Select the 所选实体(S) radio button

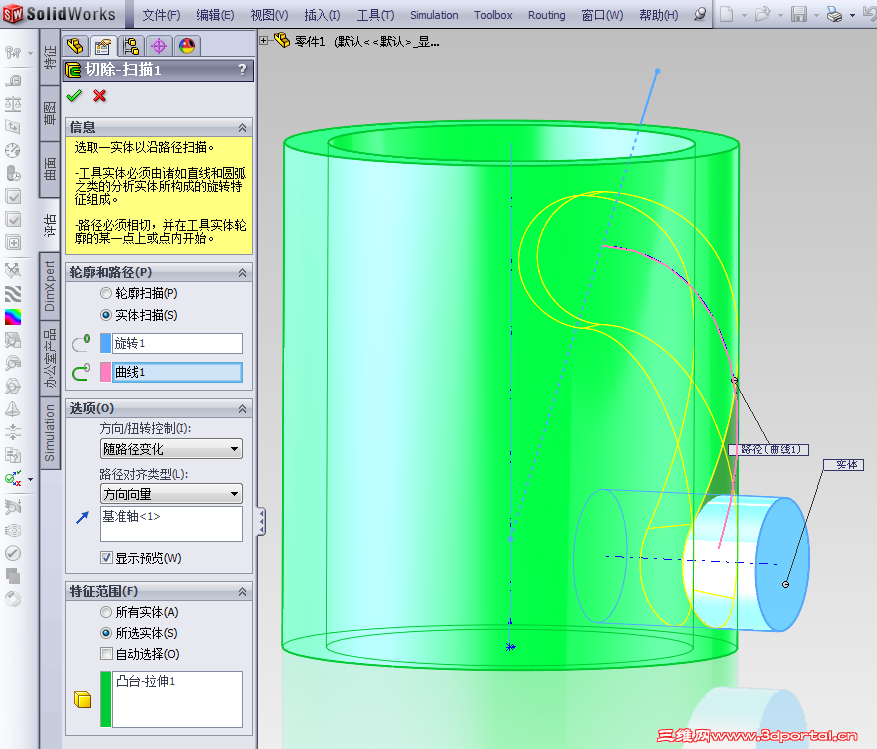coord(106,633)
